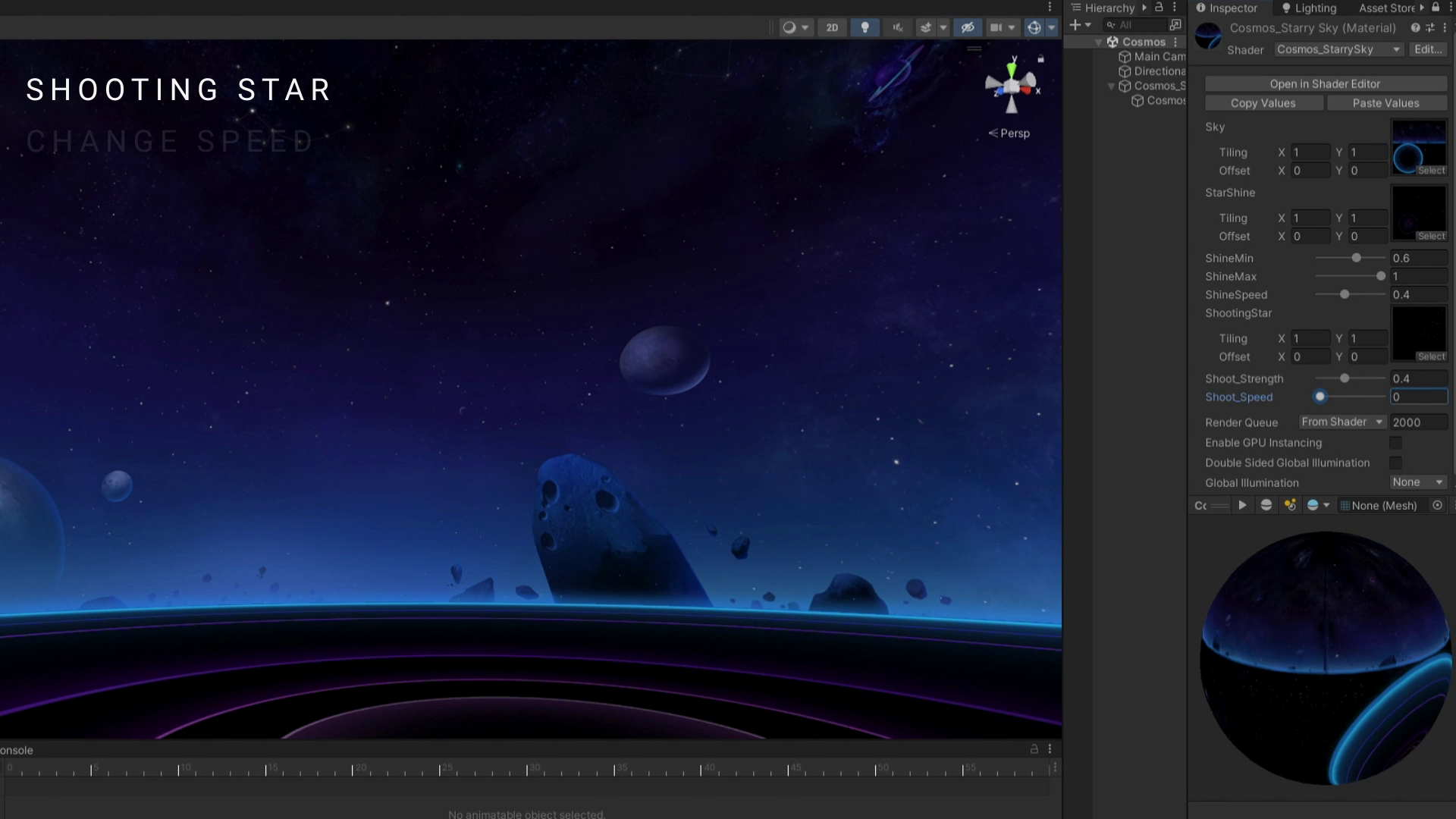Play the material preview animation
1456x819 pixels.
[1242, 505]
